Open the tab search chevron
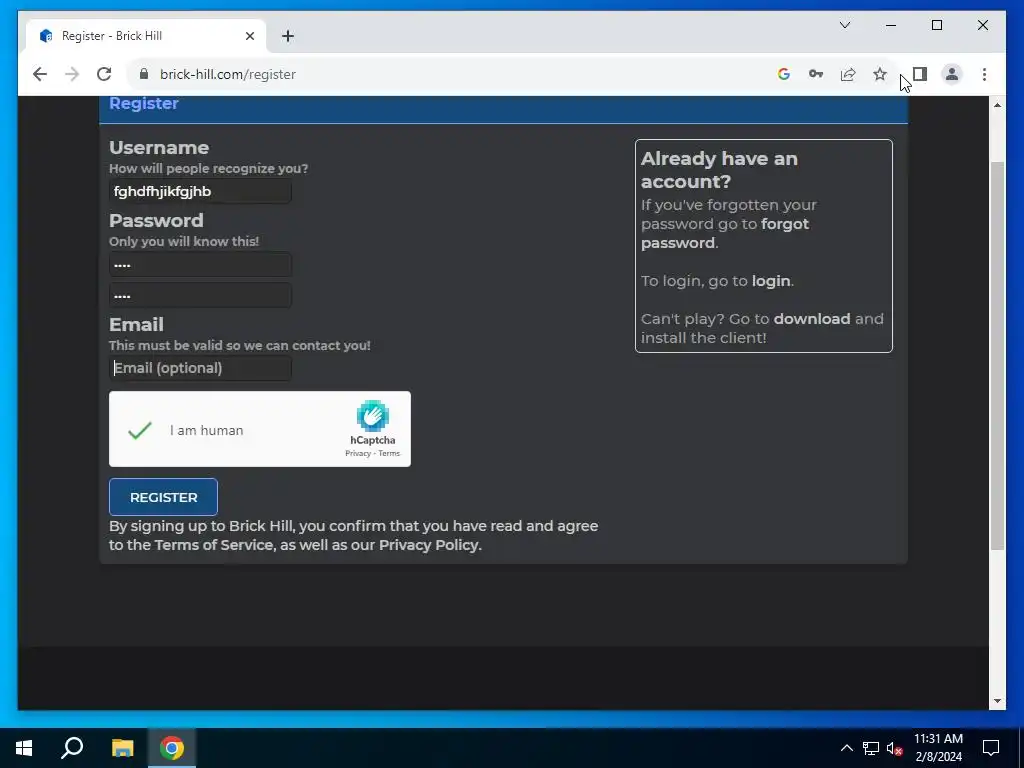 [845, 25]
